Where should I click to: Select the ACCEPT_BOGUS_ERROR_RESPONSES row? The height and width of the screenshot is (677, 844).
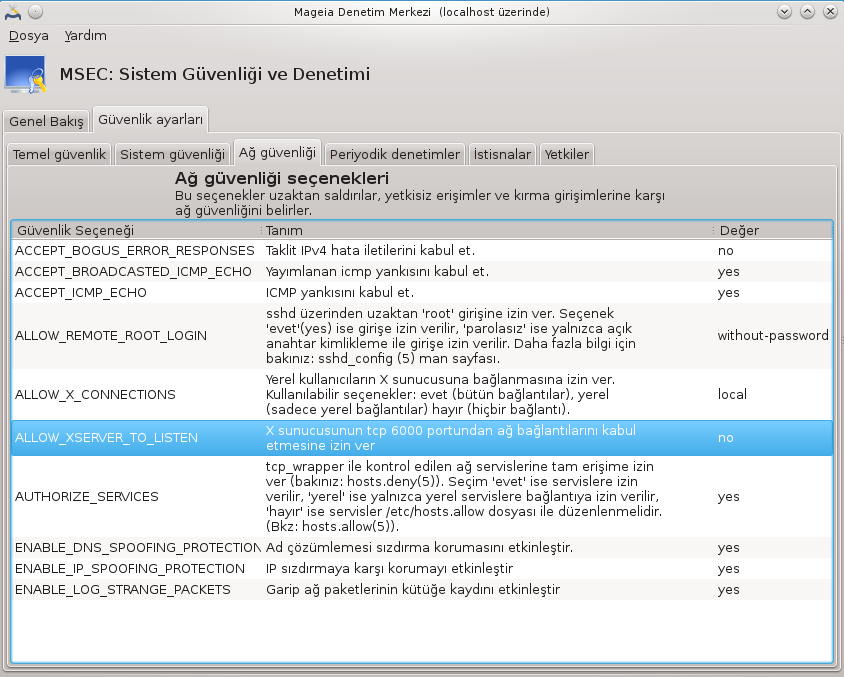coord(422,251)
